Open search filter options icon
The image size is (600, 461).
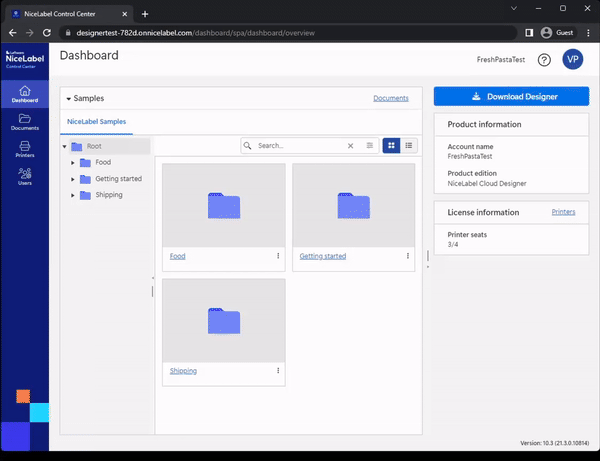tap(370, 146)
